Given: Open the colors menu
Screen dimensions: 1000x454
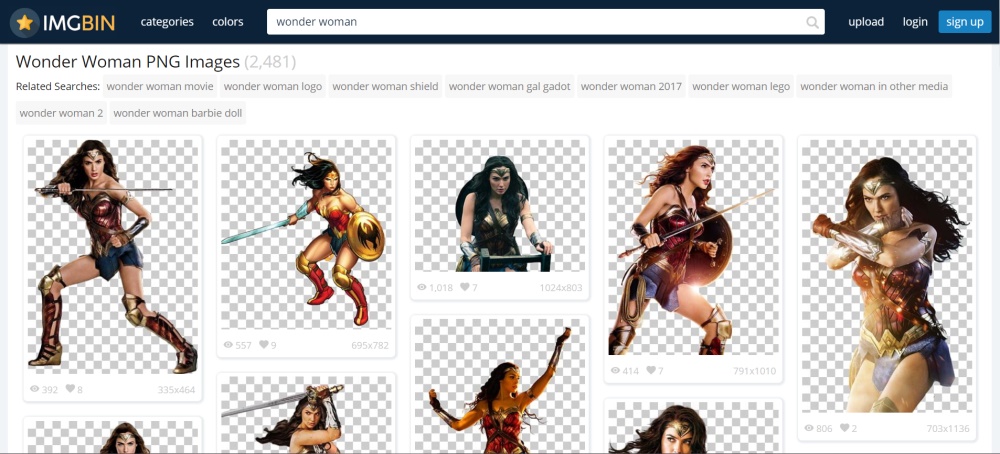Looking at the screenshot, I should coord(228,22).
